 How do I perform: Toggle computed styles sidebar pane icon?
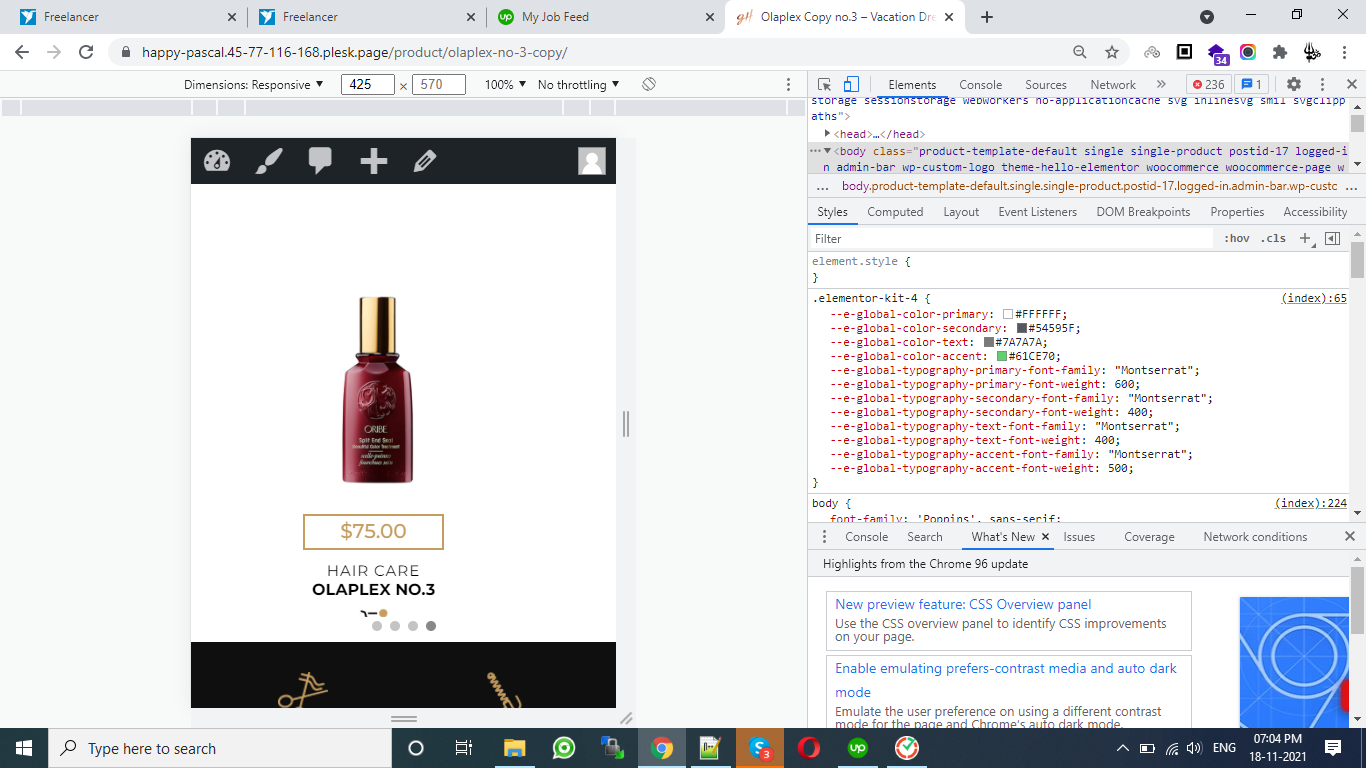[1332, 238]
